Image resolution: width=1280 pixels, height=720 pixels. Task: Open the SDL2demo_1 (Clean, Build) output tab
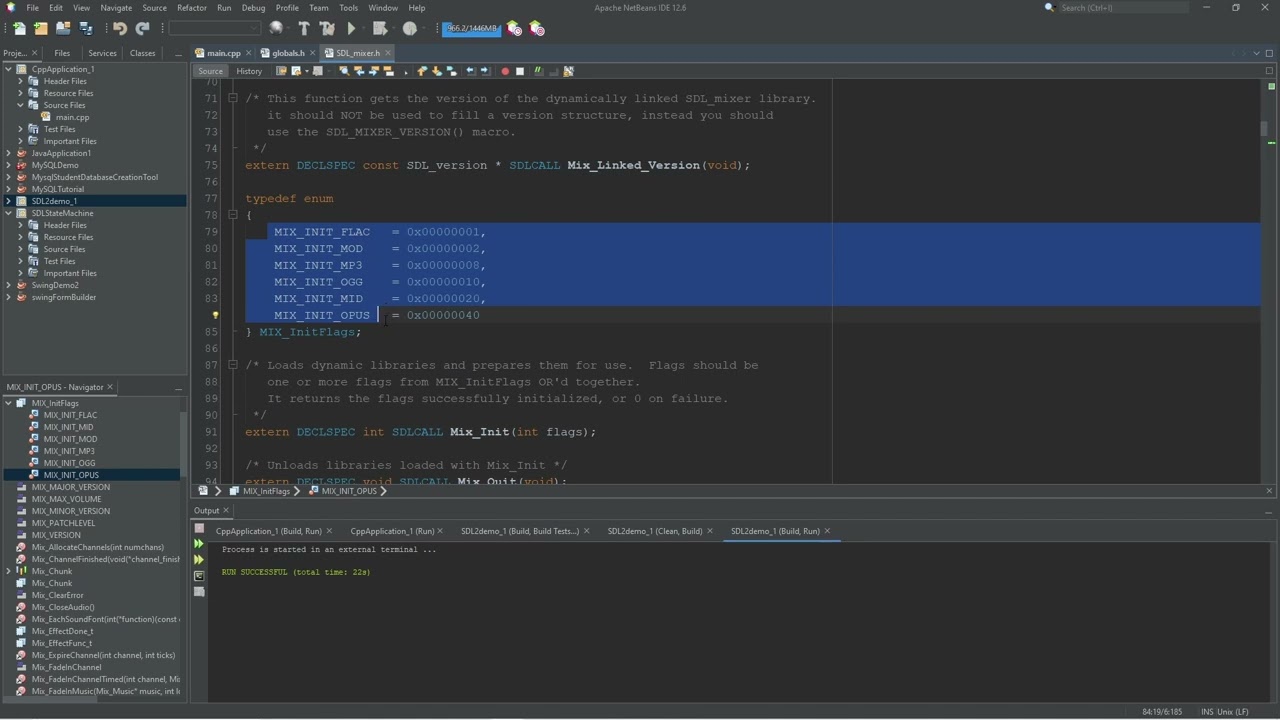655,531
